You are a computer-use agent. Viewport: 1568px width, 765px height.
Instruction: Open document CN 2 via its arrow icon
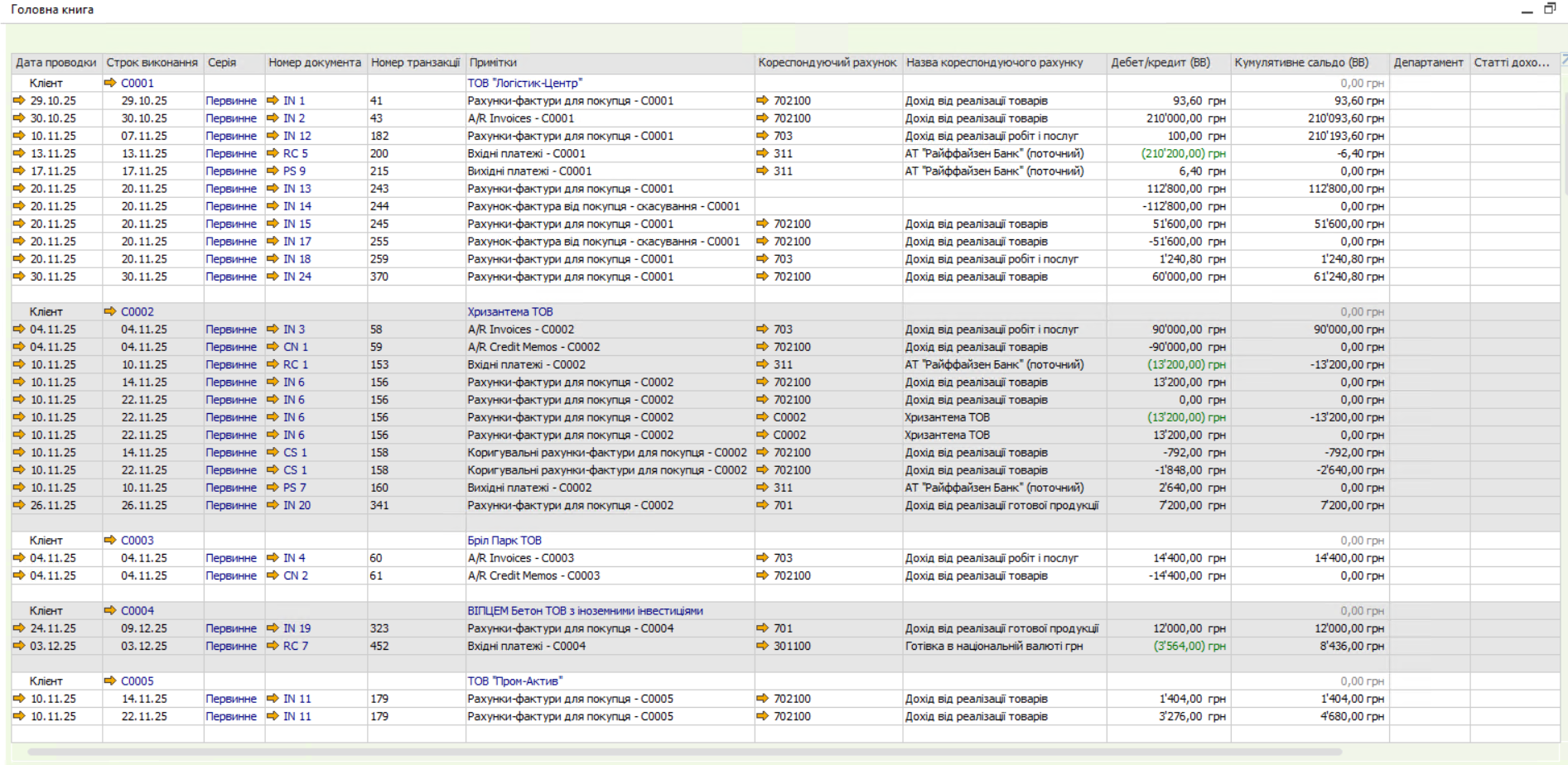[x=273, y=576]
